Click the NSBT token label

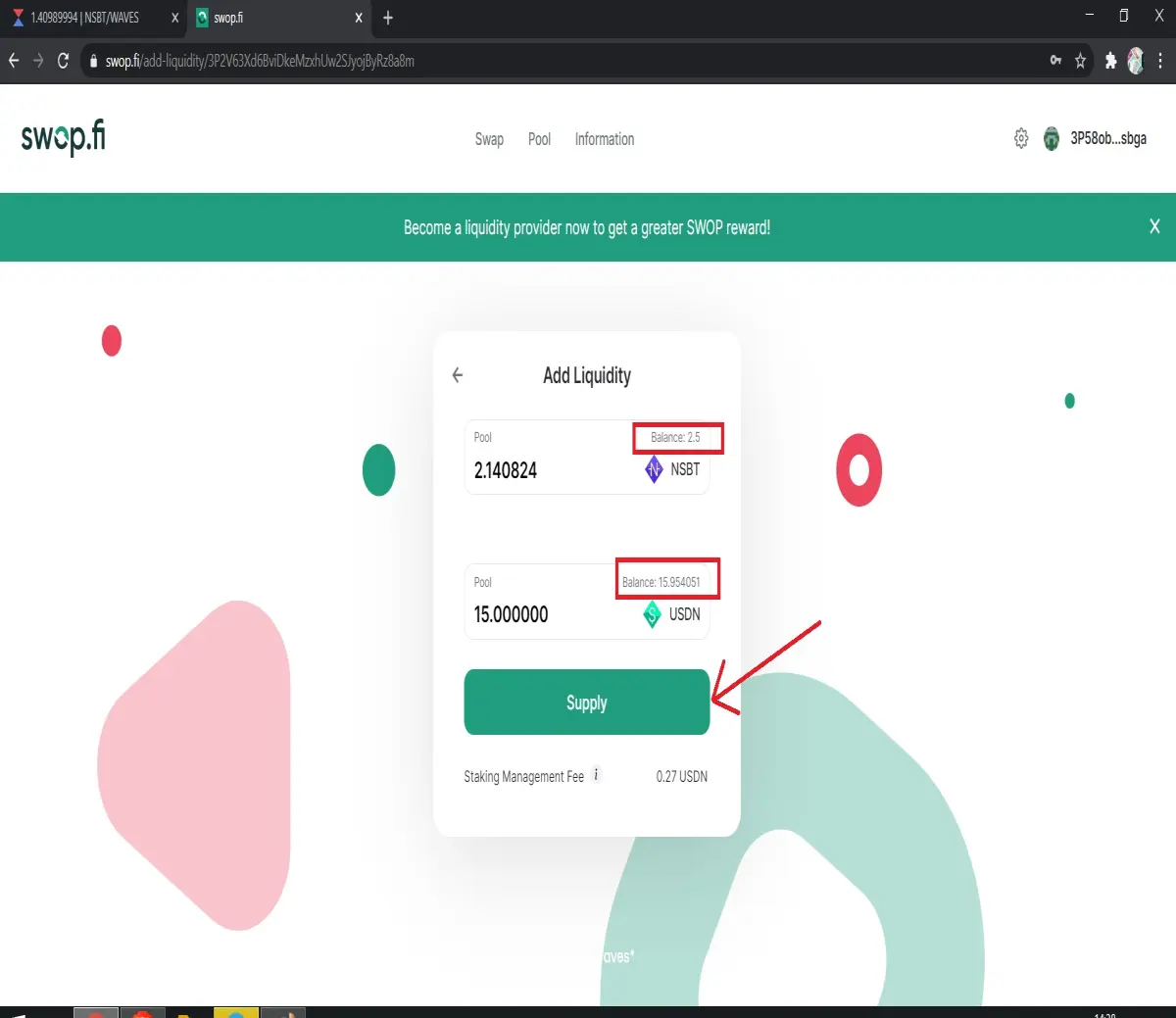tap(685, 469)
